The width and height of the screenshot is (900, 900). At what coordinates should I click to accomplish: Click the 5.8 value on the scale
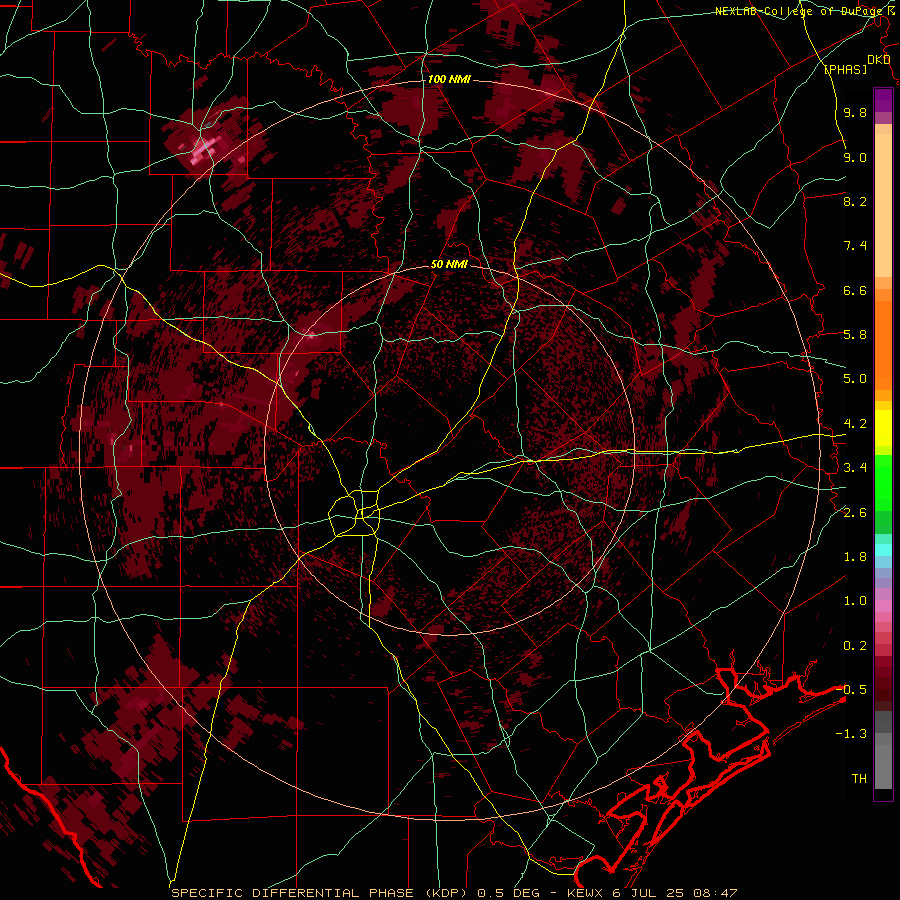[855, 335]
